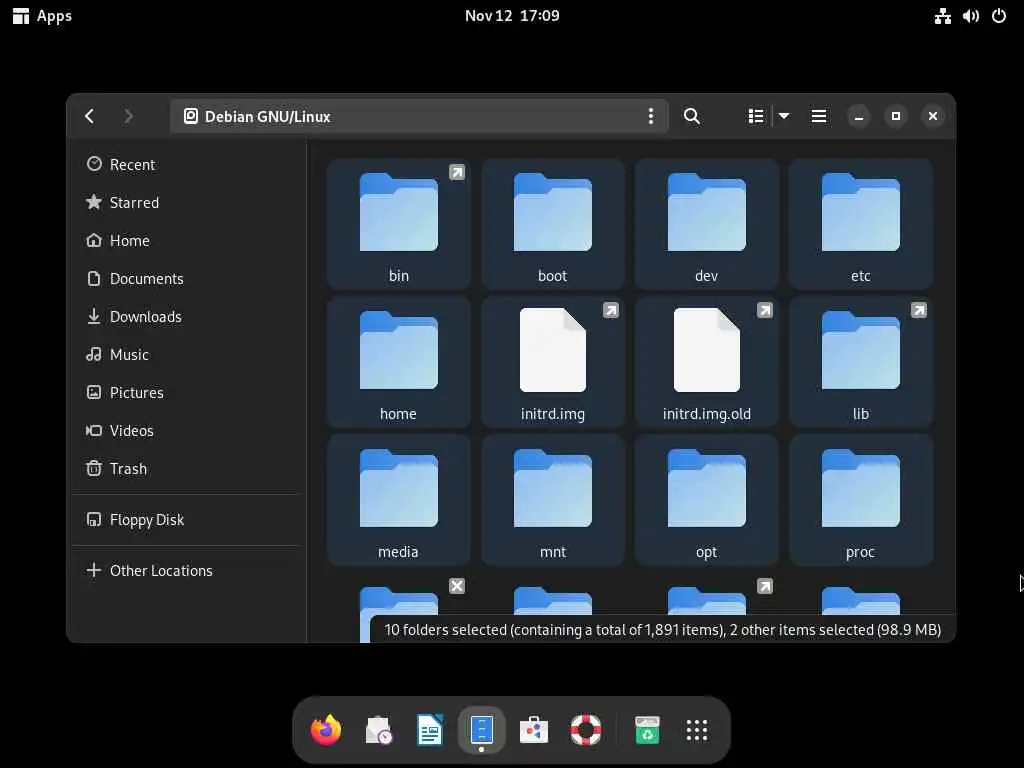Open the Help lifebuoy dock icon
1024x768 pixels.
click(x=586, y=729)
